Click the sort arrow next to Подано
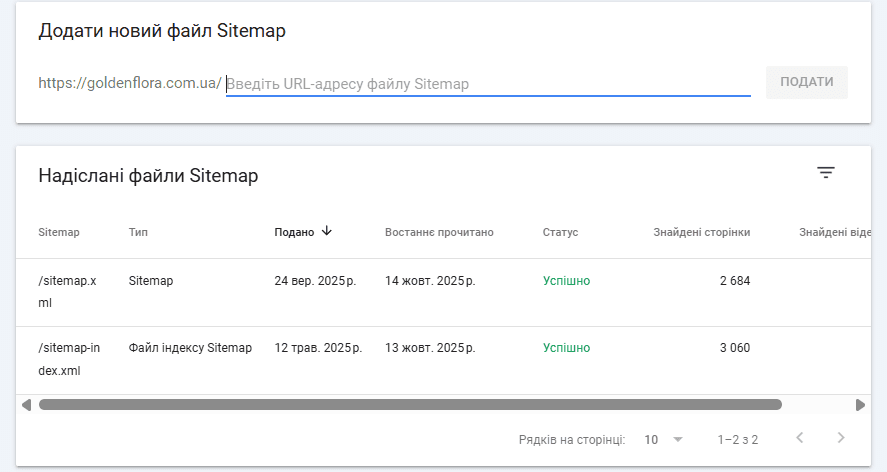Screen dimensions: 887x472 tap(326, 231)
